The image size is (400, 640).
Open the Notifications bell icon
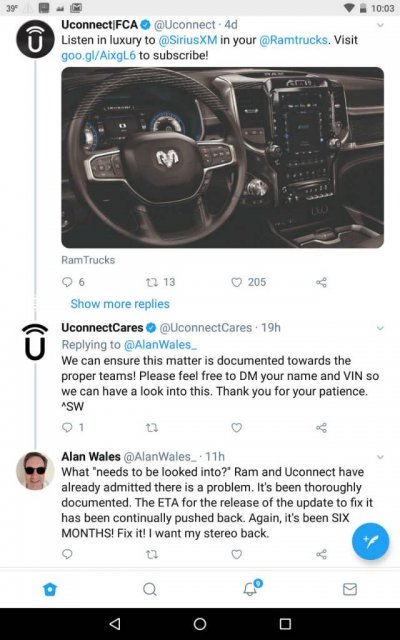point(251,588)
